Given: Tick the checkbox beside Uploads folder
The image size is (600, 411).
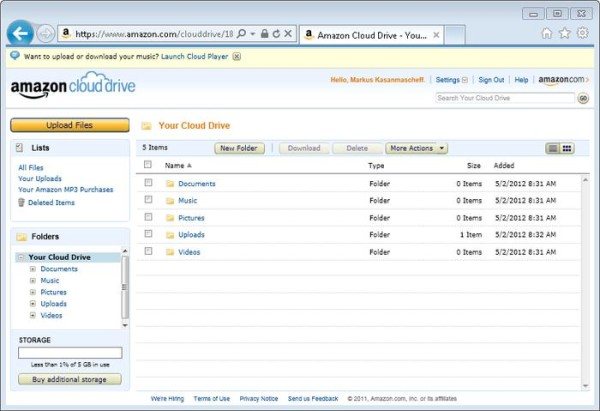Looking at the screenshot, I should (148, 234).
